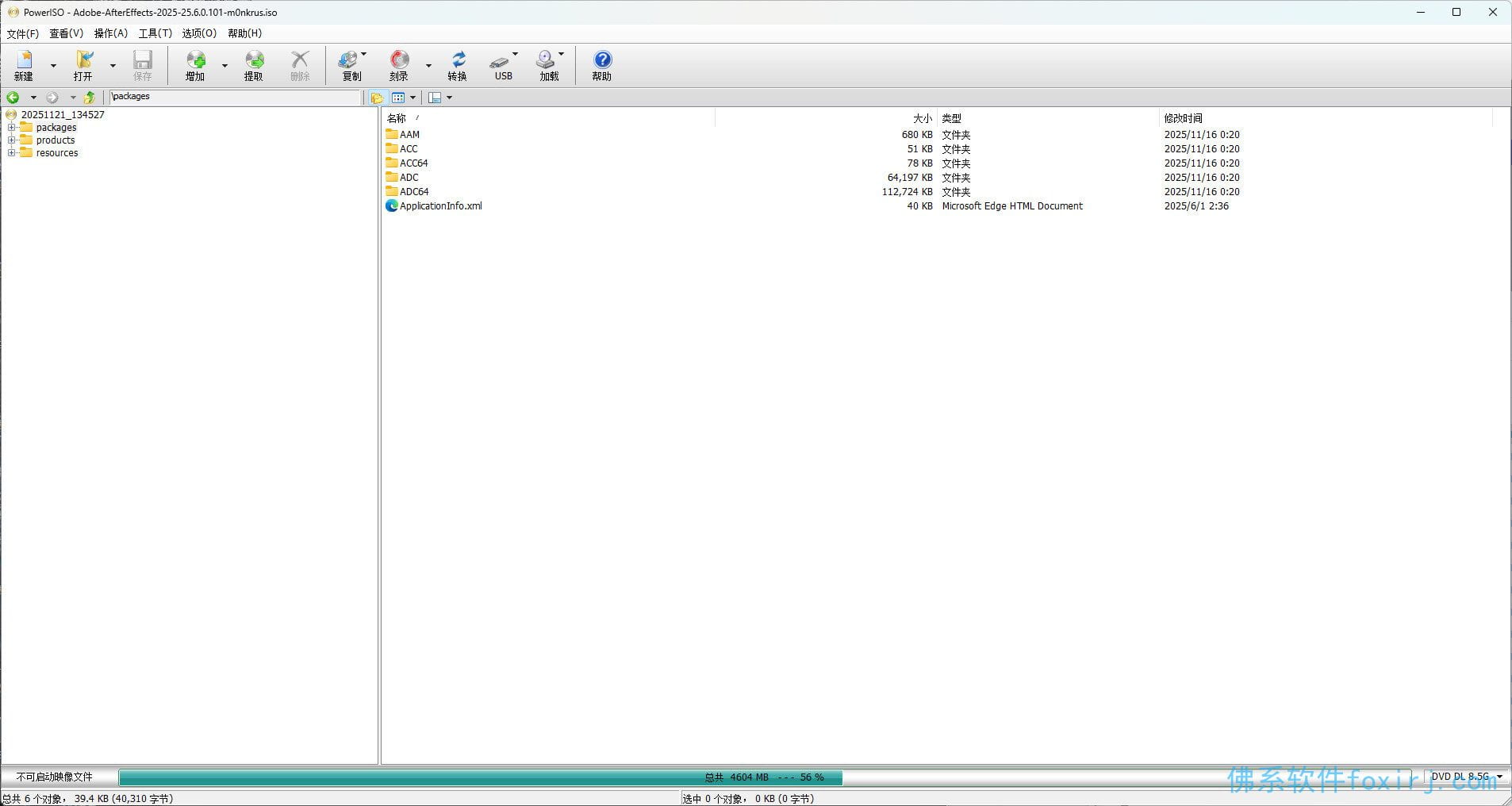
Task: Open the 操作(A) menu
Action: coord(110,33)
